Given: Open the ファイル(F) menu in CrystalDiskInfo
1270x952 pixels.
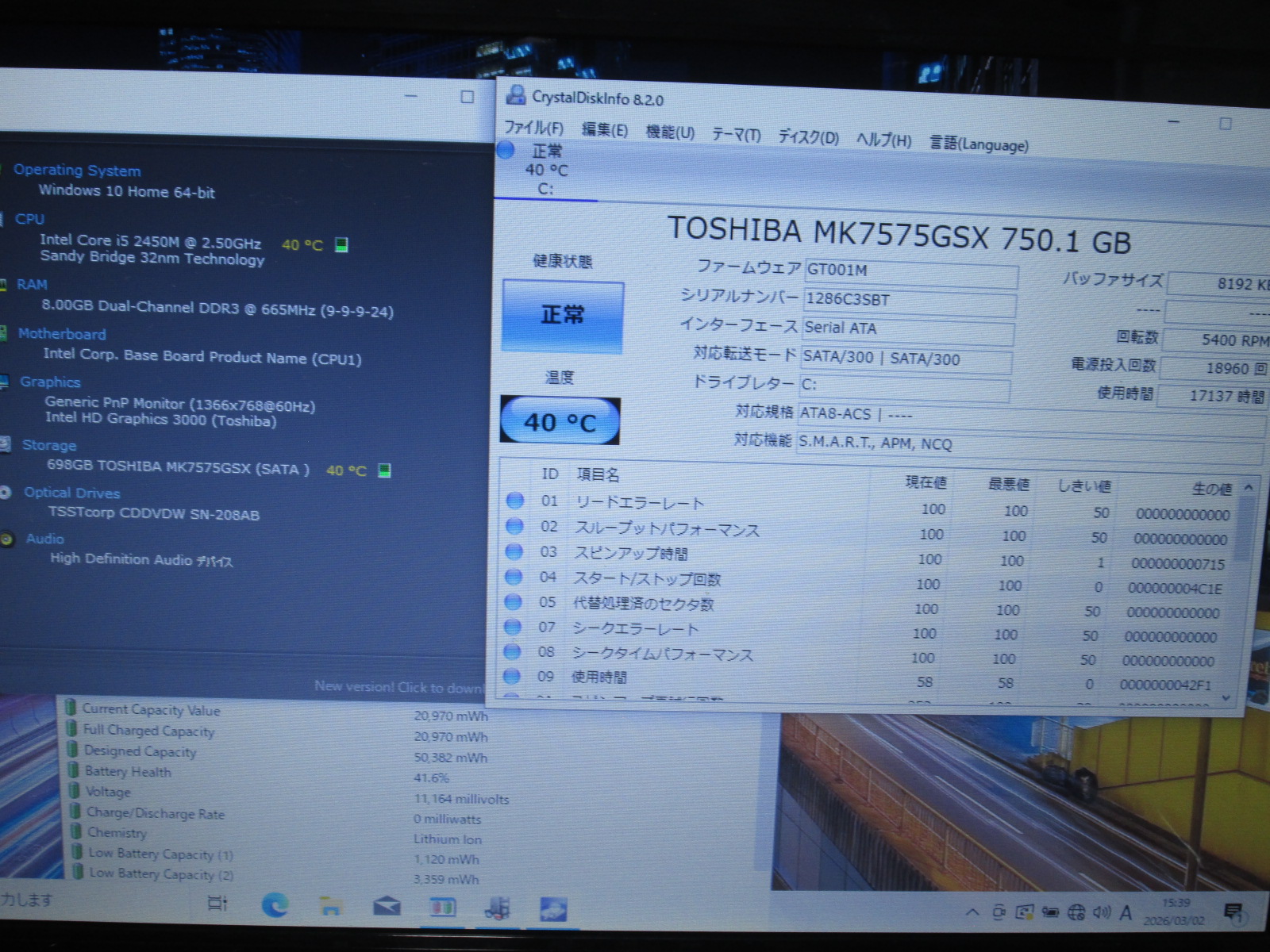Looking at the screenshot, I should tap(533, 128).
